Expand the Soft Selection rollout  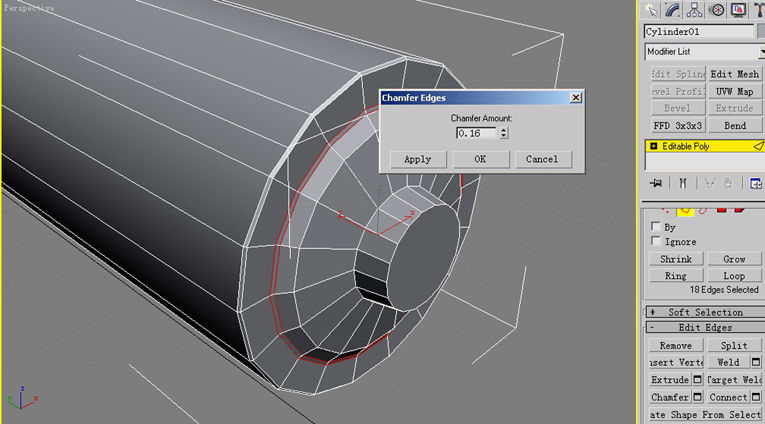point(705,312)
